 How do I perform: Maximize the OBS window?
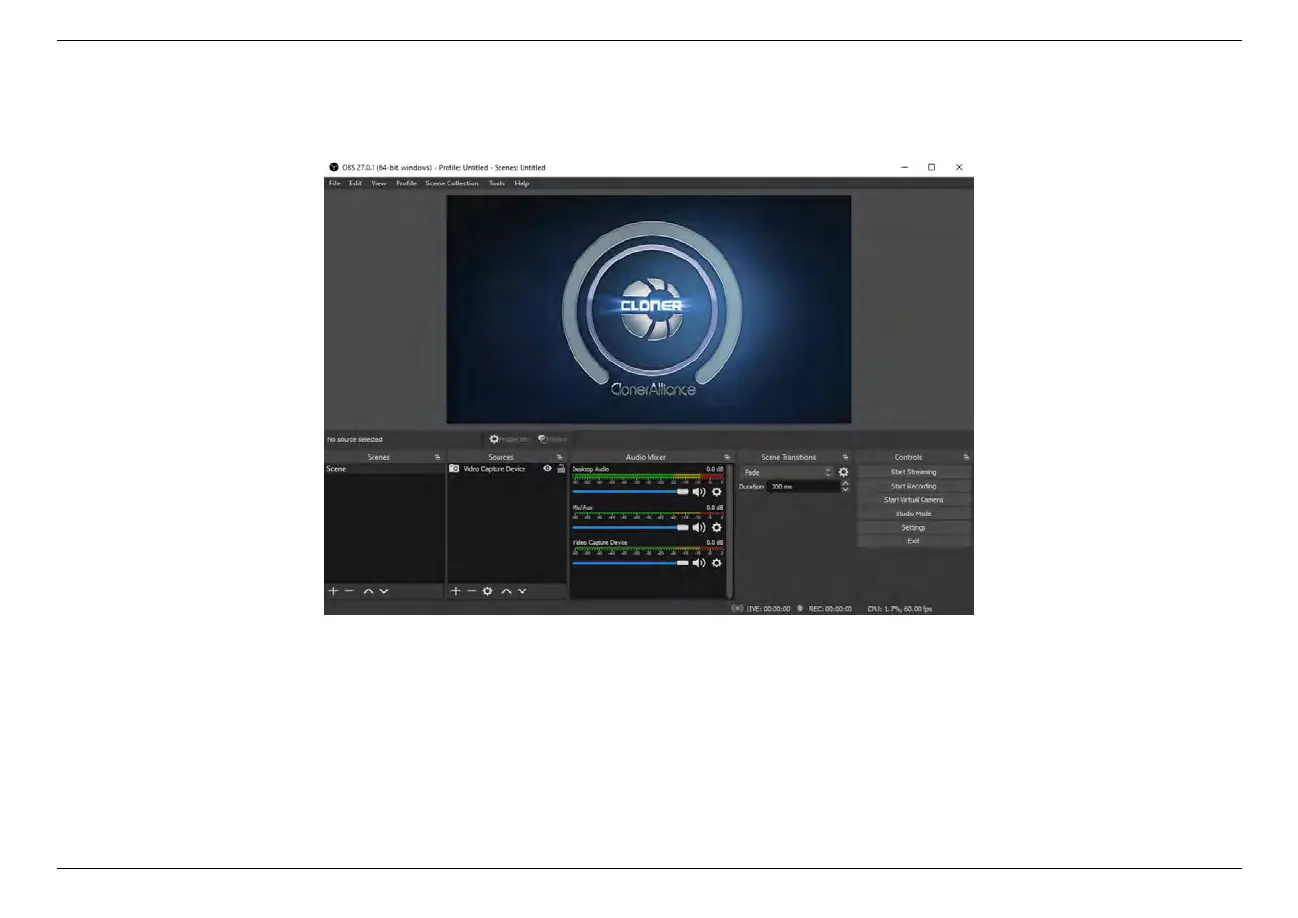[931, 167]
